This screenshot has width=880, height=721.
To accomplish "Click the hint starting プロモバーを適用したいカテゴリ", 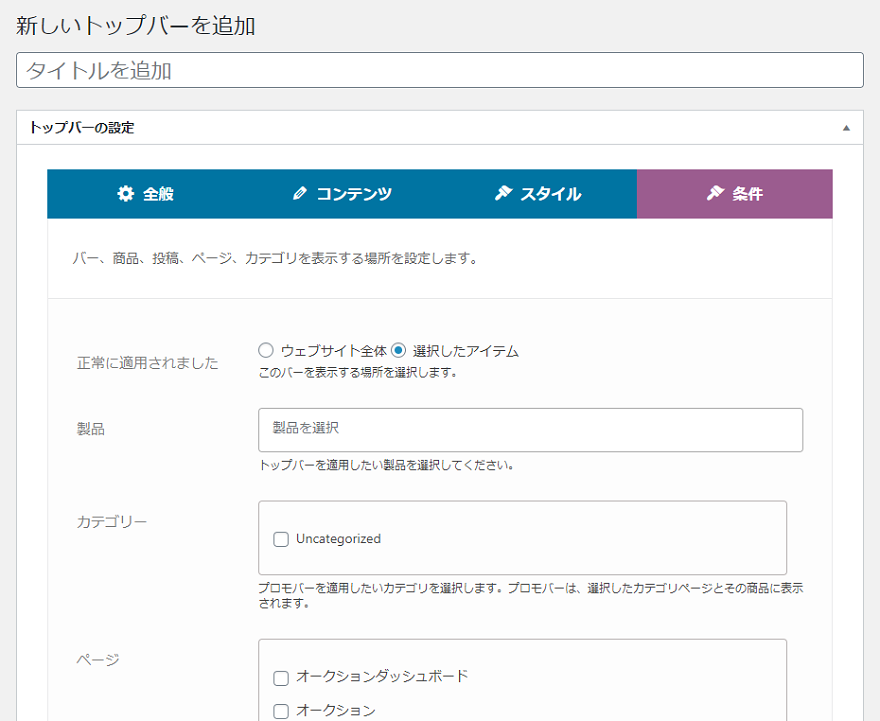I will tap(530, 596).
